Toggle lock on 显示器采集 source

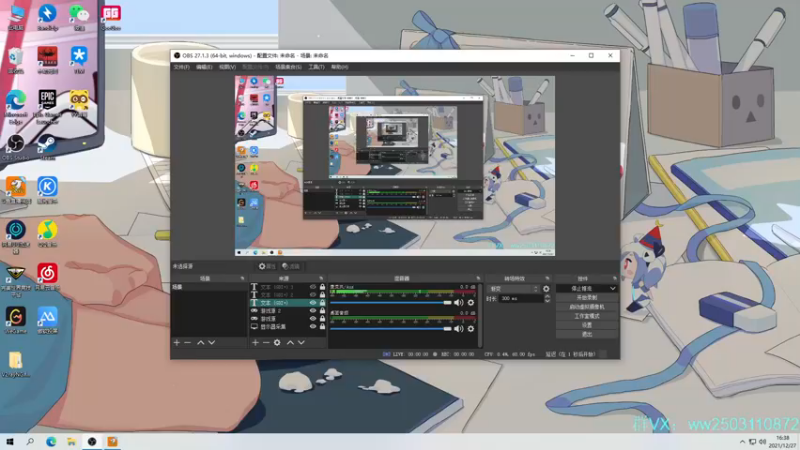pos(322,327)
